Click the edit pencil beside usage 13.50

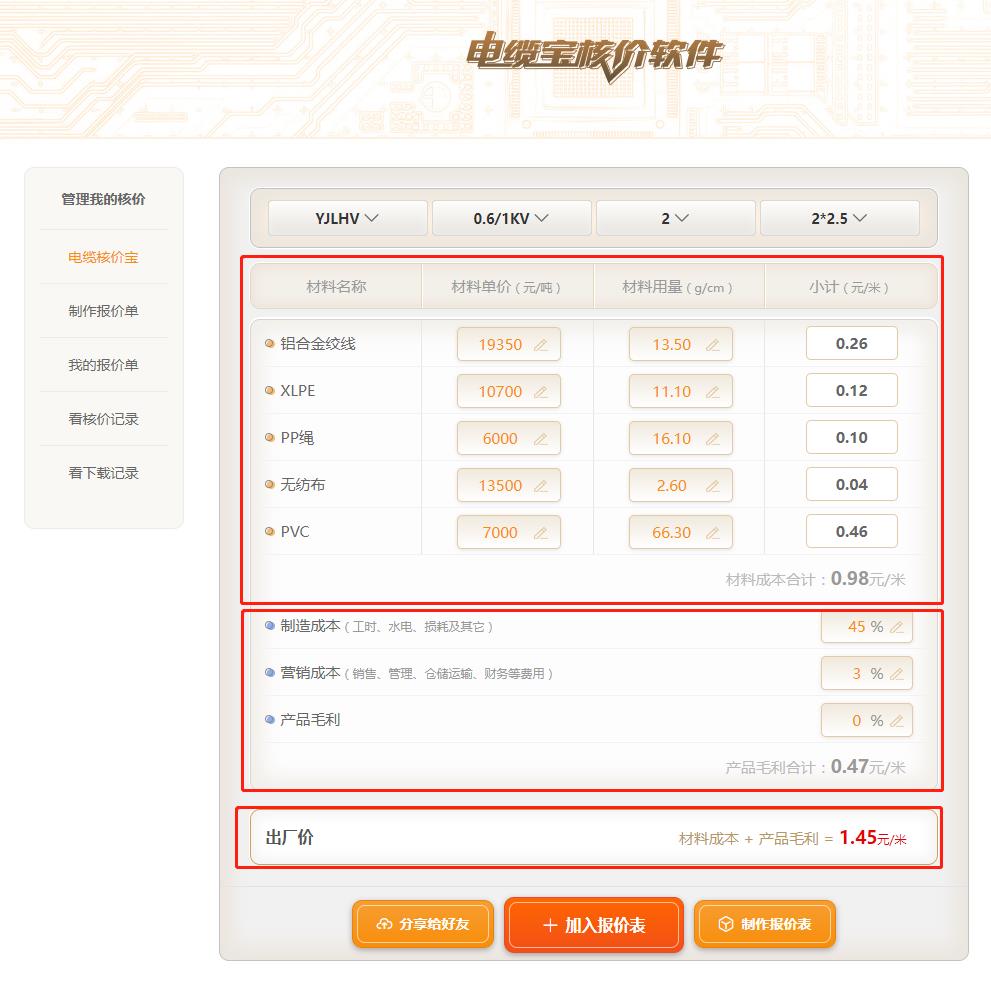712,345
